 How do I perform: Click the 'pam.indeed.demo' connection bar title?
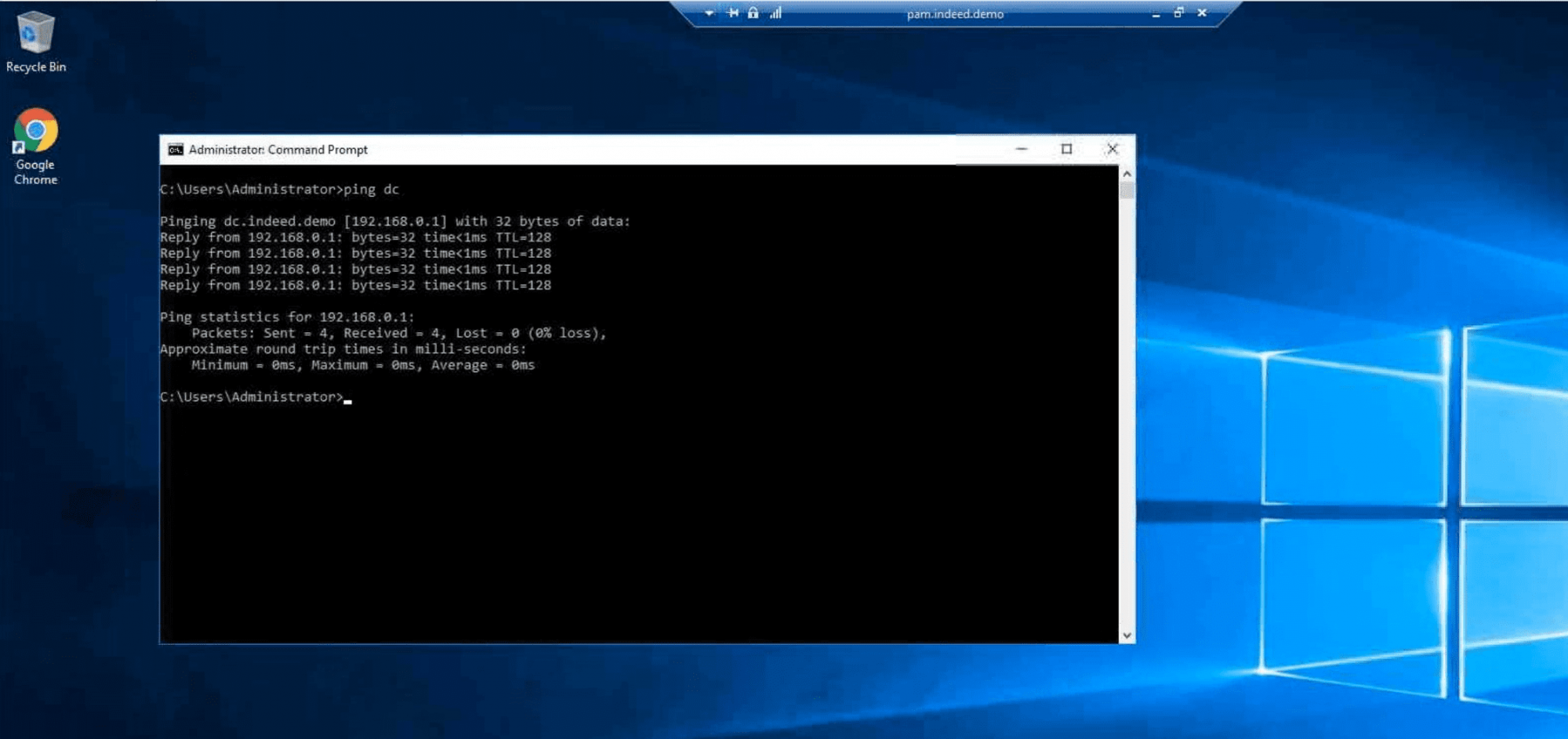(x=955, y=14)
